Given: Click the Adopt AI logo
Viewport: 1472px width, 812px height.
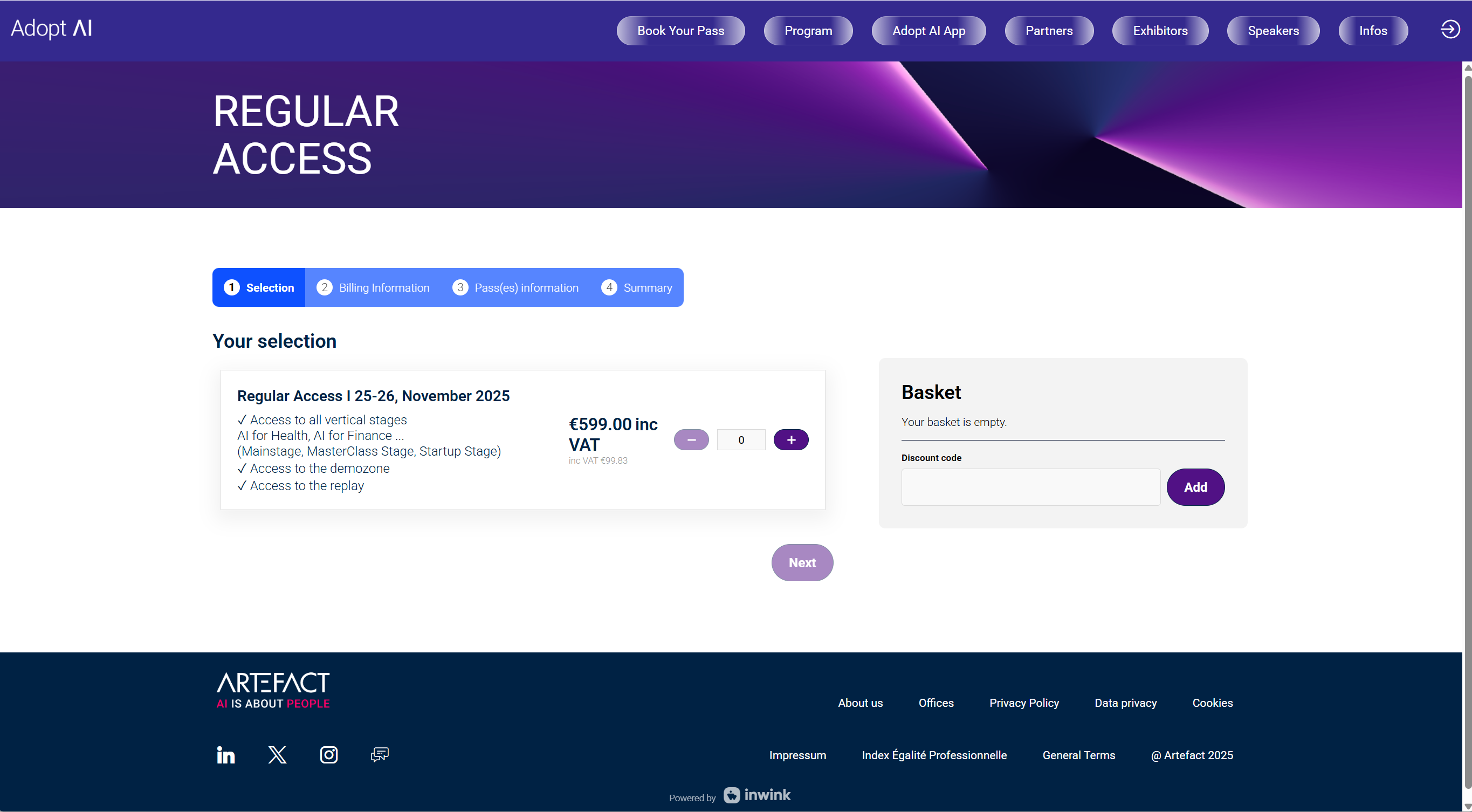Looking at the screenshot, I should pos(51,29).
